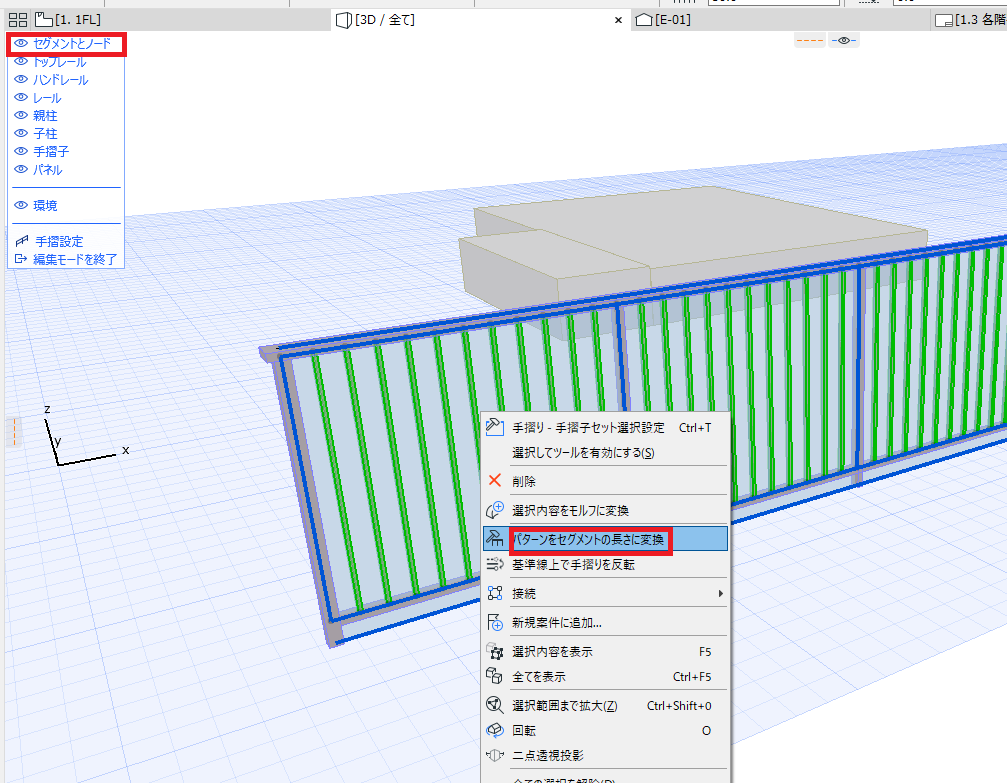This screenshot has height=783, width=1007.
Task: Expand the 接続 submenu arrow
Action: [x=721, y=594]
